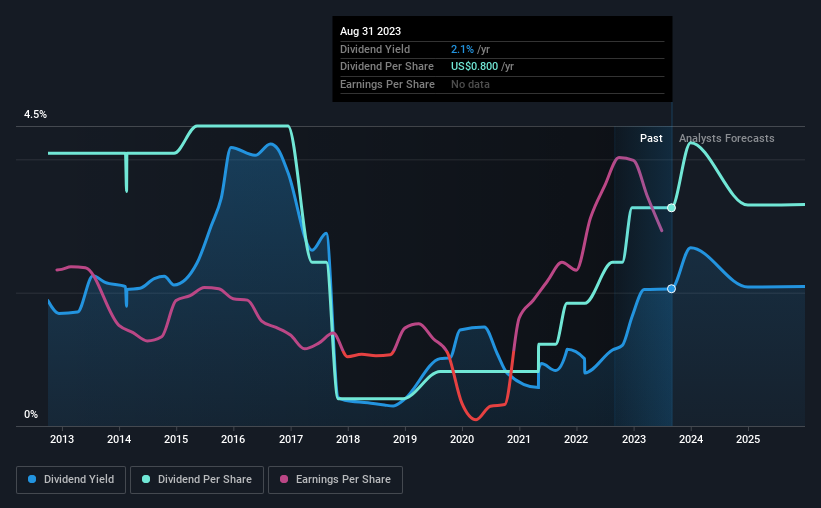Toggle the Earnings Per Share legend button

(x=335, y=480)
